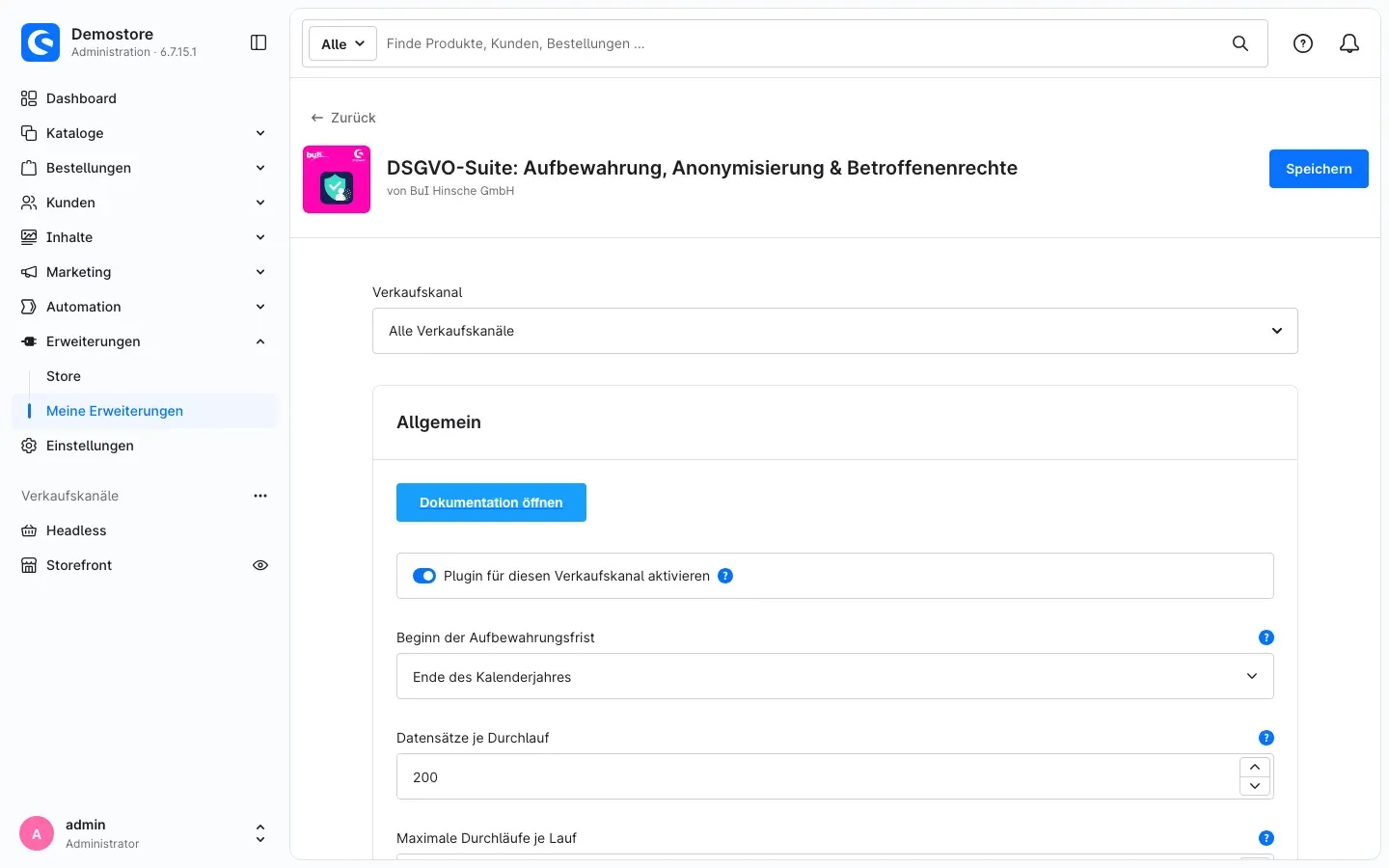The height and width of the screenshot is (868, 1389).
Task: Open help for Beginn der Aufbewahrungsfrist
Action: point(1266,637)
